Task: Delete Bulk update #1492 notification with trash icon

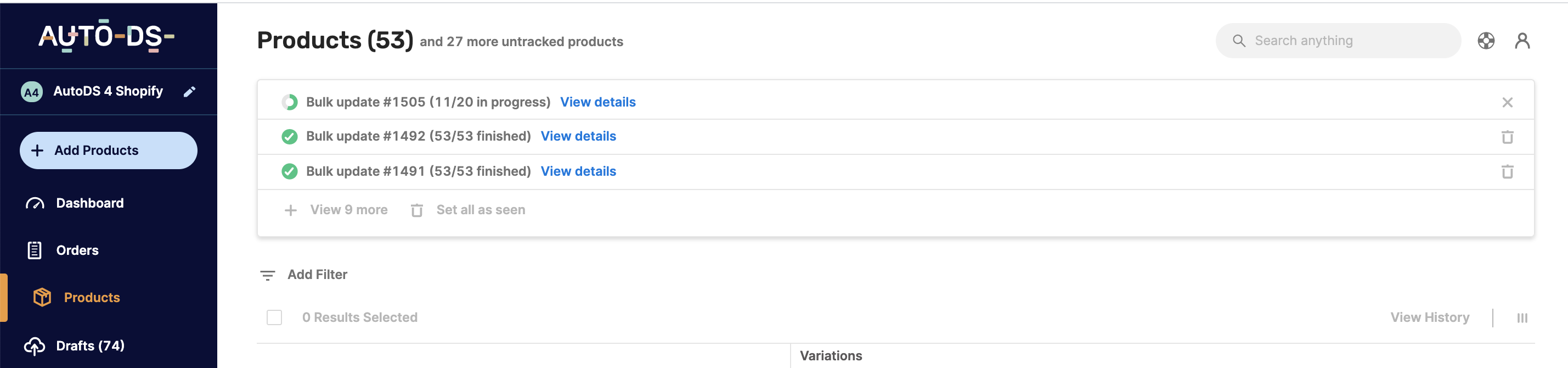Action: [1507, 137]
